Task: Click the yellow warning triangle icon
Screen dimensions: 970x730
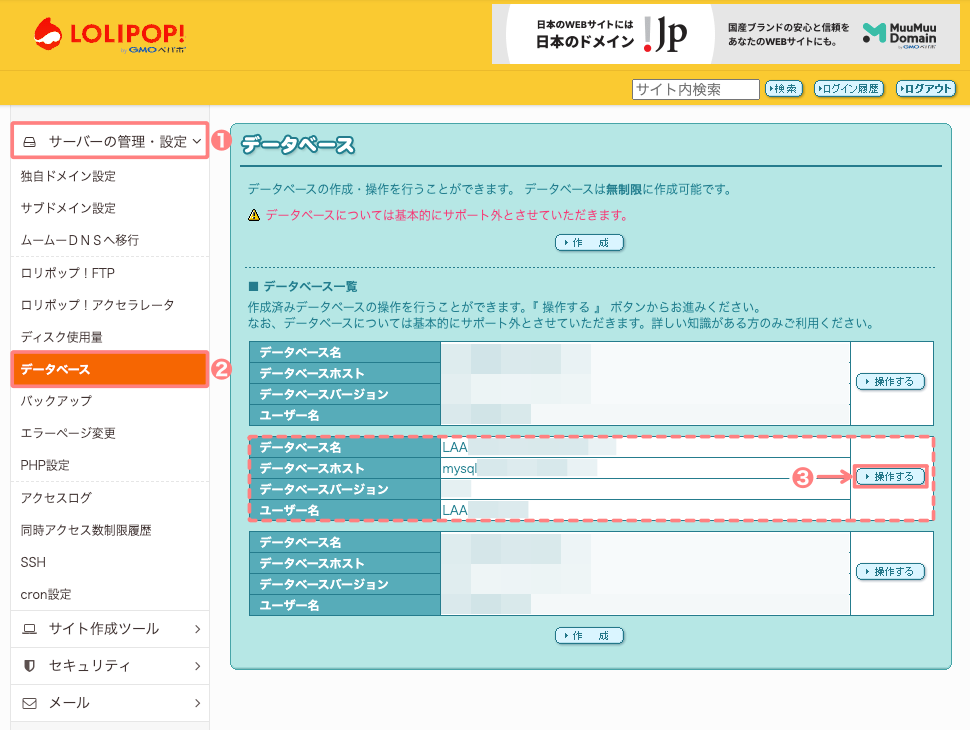Action: click(254, 215)
